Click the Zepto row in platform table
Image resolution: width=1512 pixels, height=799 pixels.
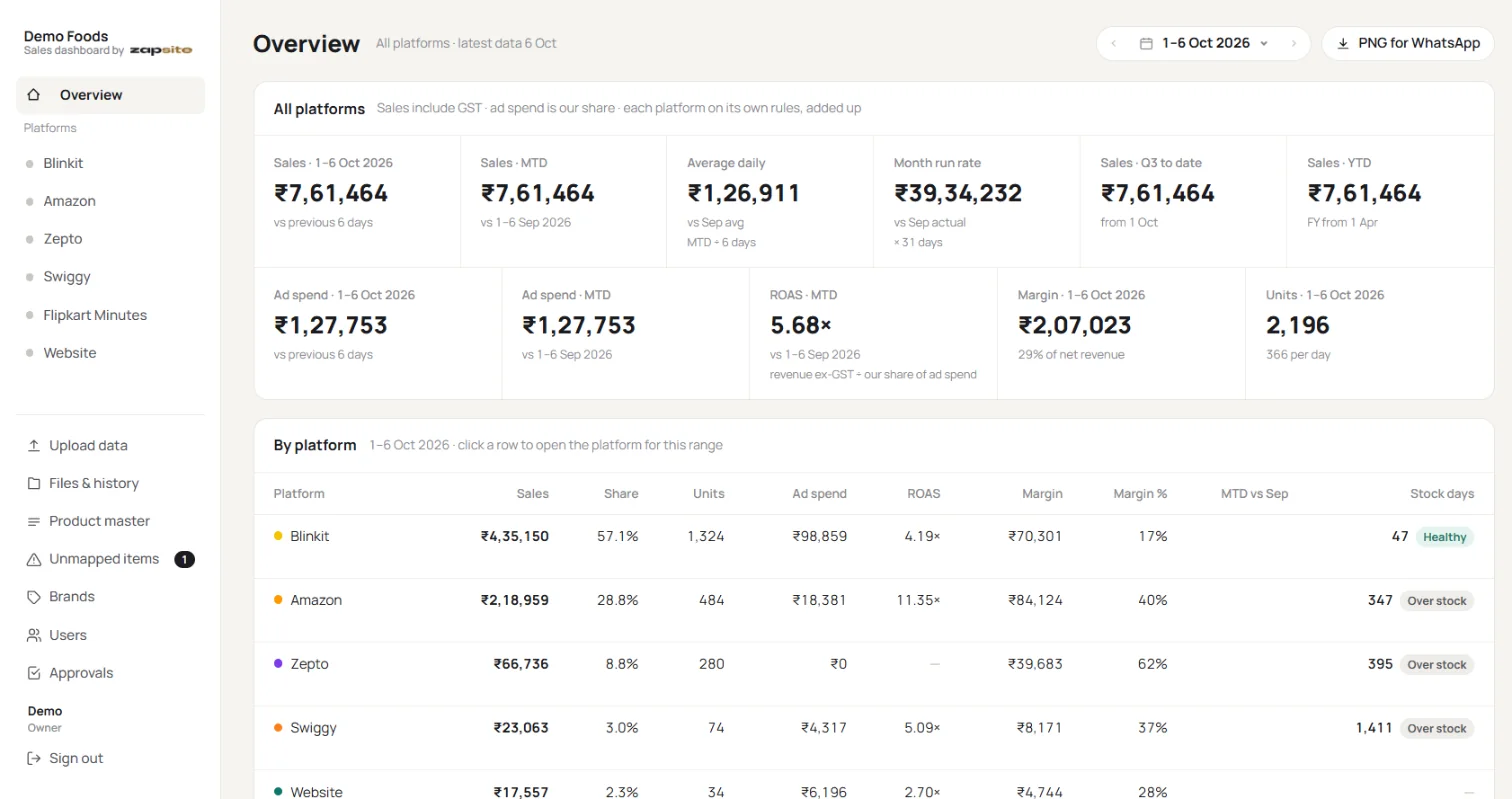[x=874, y=675]
